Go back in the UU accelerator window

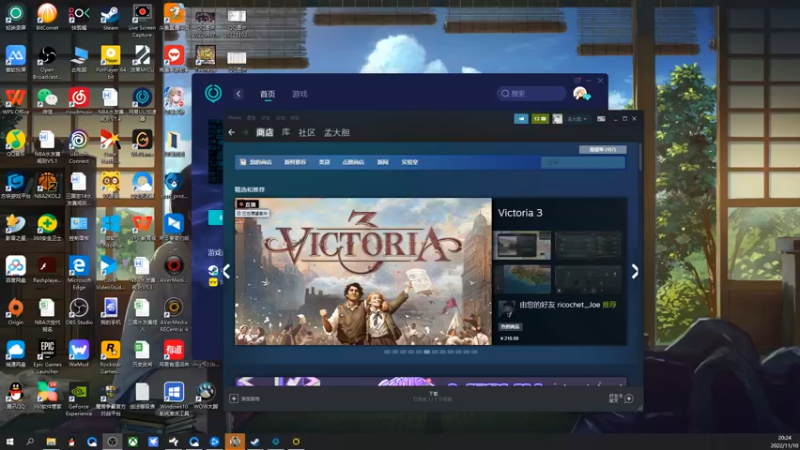tap(238, 94)
